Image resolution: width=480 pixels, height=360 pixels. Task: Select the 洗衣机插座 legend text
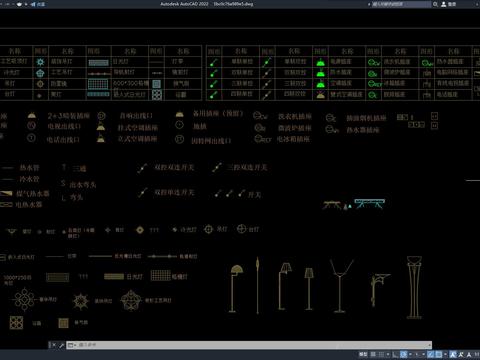[295, 116]
